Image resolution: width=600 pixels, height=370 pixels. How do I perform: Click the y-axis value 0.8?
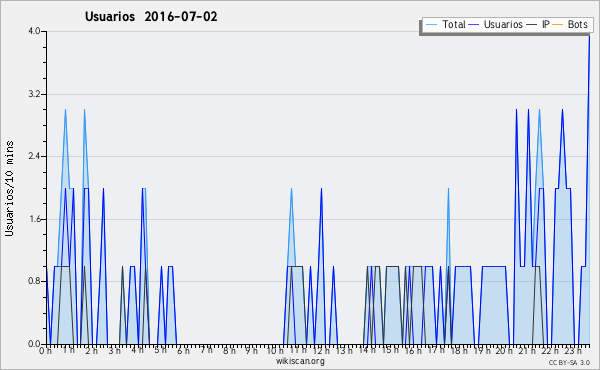pyautogui.click(x=34, y=282)
